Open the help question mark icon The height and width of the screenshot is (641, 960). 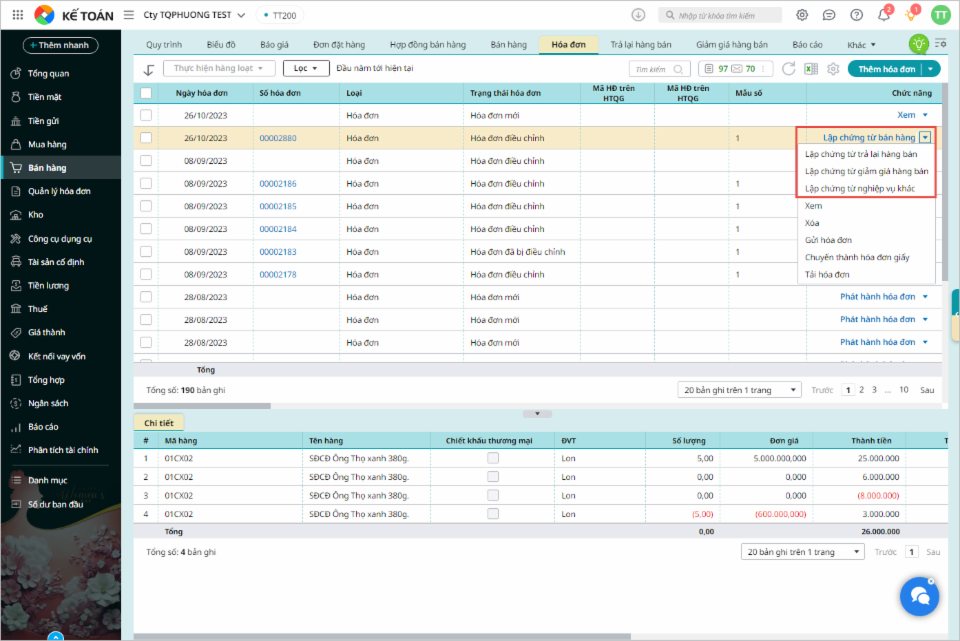[857, 15]
